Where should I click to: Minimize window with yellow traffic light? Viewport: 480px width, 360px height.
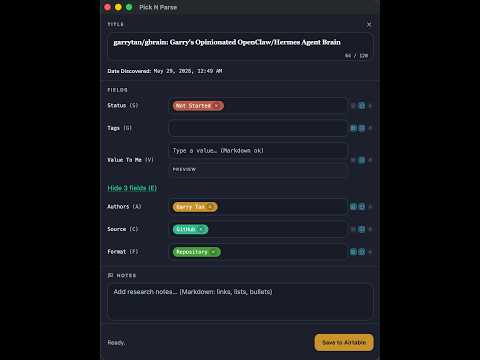point(118,7)
